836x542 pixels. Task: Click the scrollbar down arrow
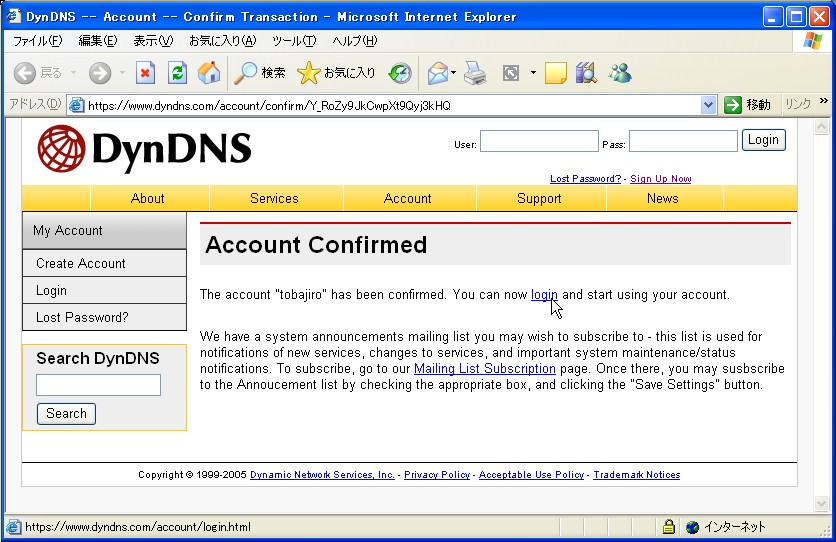(821, 503)
